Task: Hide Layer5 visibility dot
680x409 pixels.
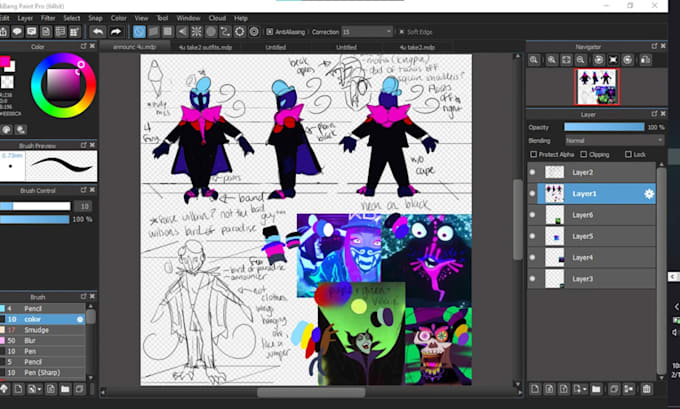Action: 533,236
